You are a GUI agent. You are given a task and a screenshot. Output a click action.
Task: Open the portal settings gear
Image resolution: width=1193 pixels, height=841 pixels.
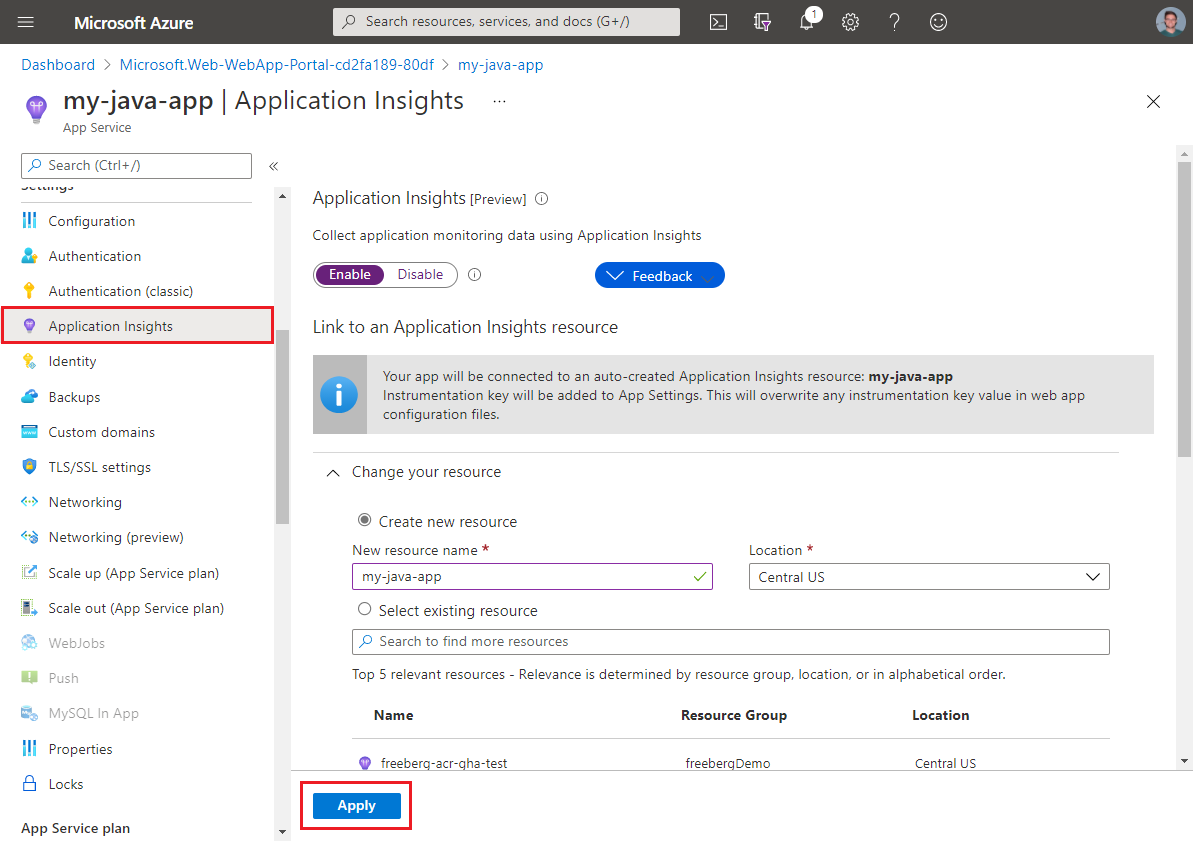coord(850,21)
